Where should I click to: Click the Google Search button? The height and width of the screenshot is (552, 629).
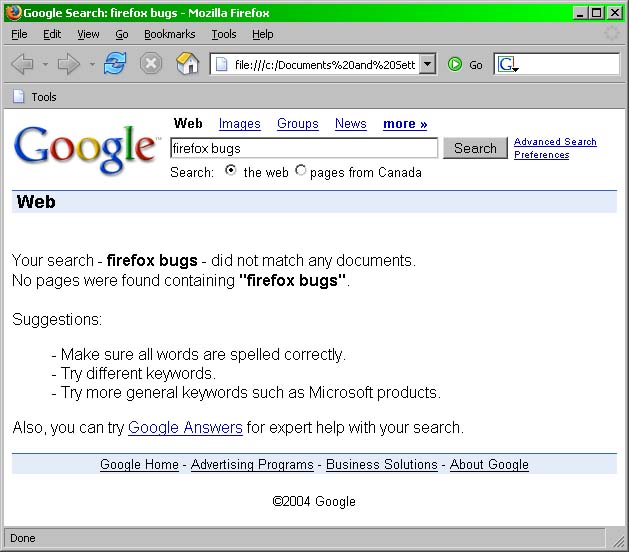(475, 148)
